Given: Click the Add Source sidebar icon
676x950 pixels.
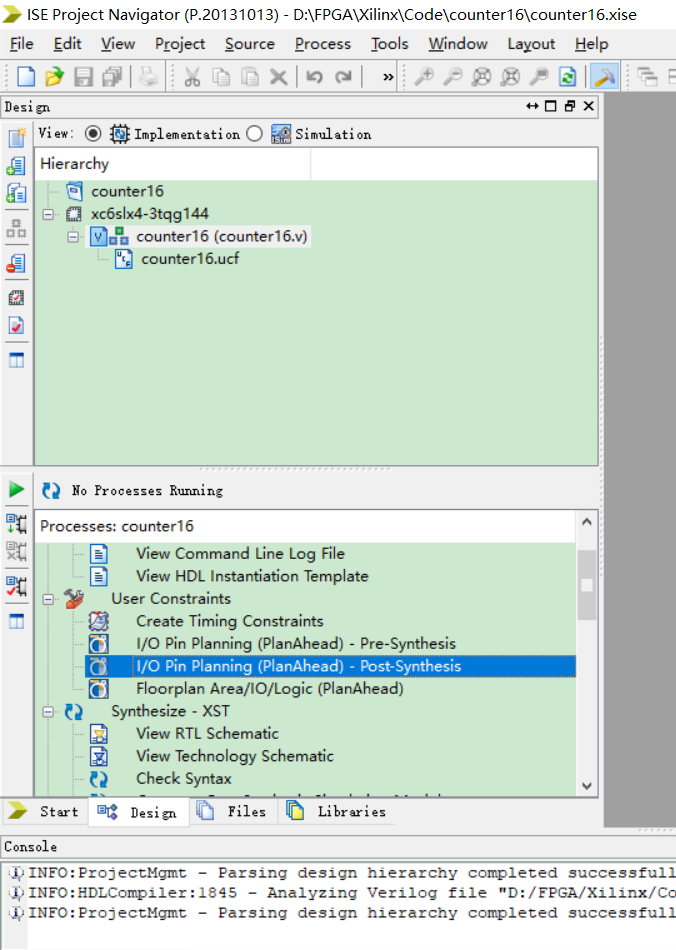Looking at the screenshot, I should [16, 165].
